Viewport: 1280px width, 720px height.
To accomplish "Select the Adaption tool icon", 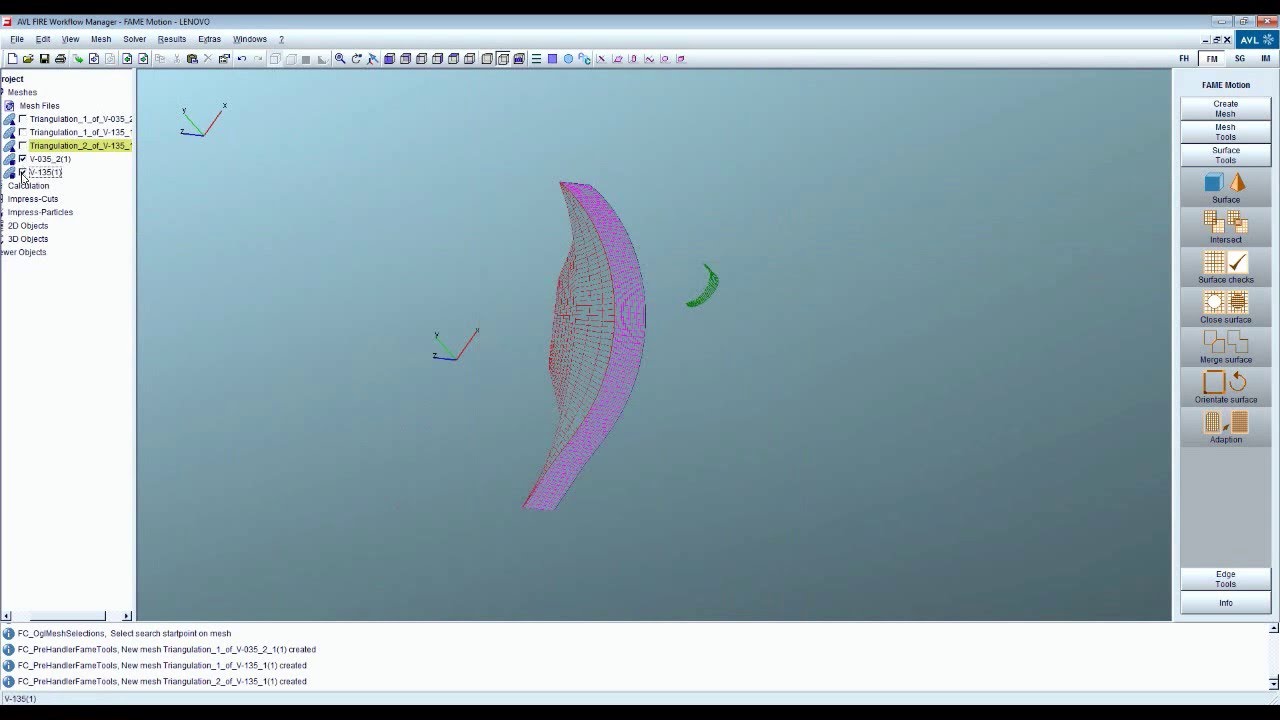I will click(x=1225, y=427).
